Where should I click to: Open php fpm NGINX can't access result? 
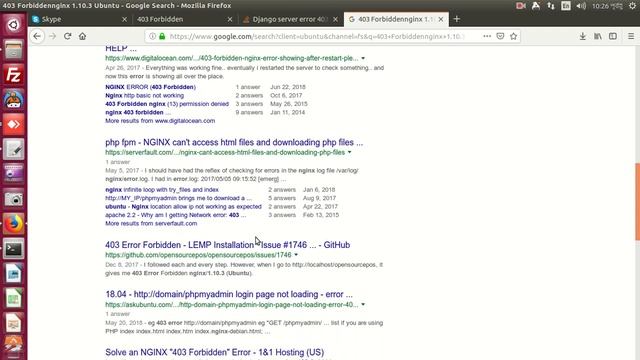[234, 142]
